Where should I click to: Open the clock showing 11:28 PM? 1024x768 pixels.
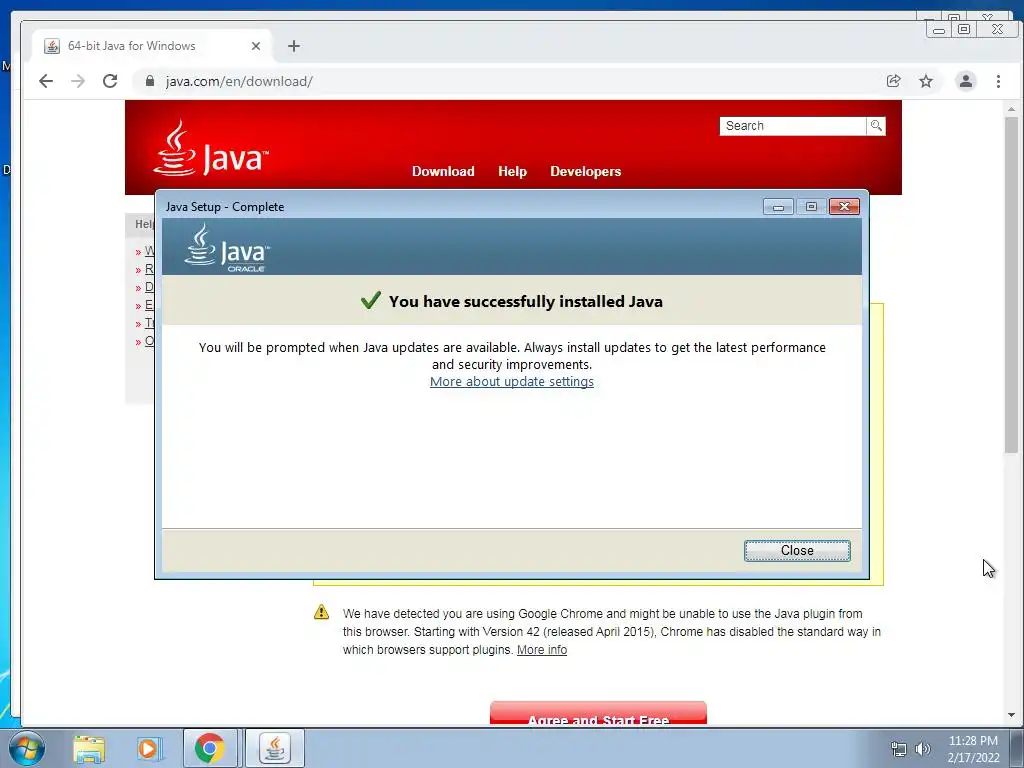(x=973, y=749)
